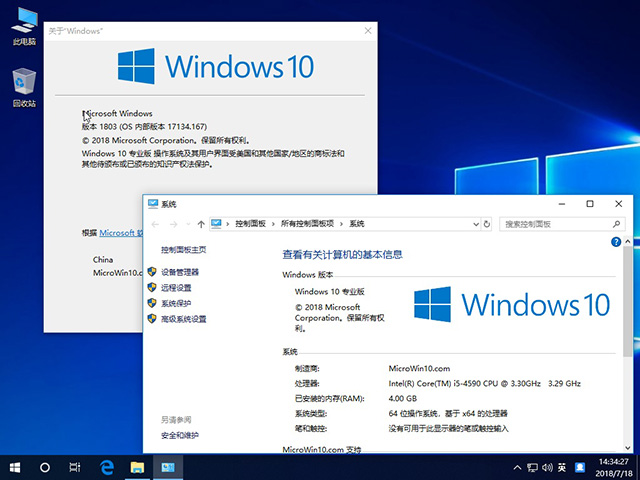Screen dimensions: 640x480
Task: Select the System window taskbar button
Action: [x=168, y=467]
